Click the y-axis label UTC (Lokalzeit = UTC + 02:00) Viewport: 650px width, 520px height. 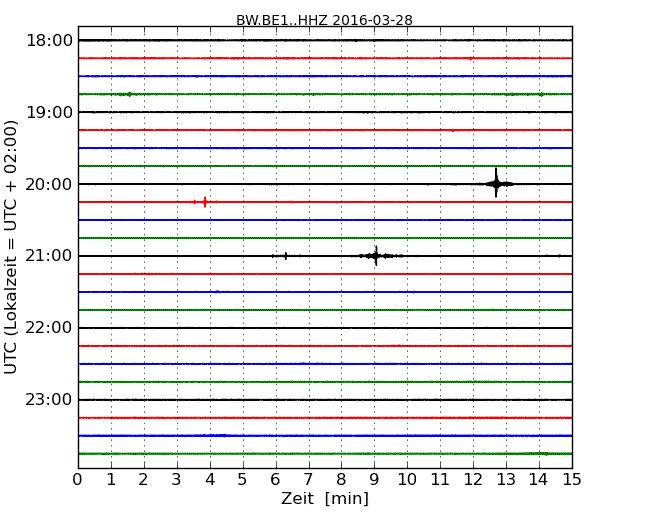click(x=11, y=247)
